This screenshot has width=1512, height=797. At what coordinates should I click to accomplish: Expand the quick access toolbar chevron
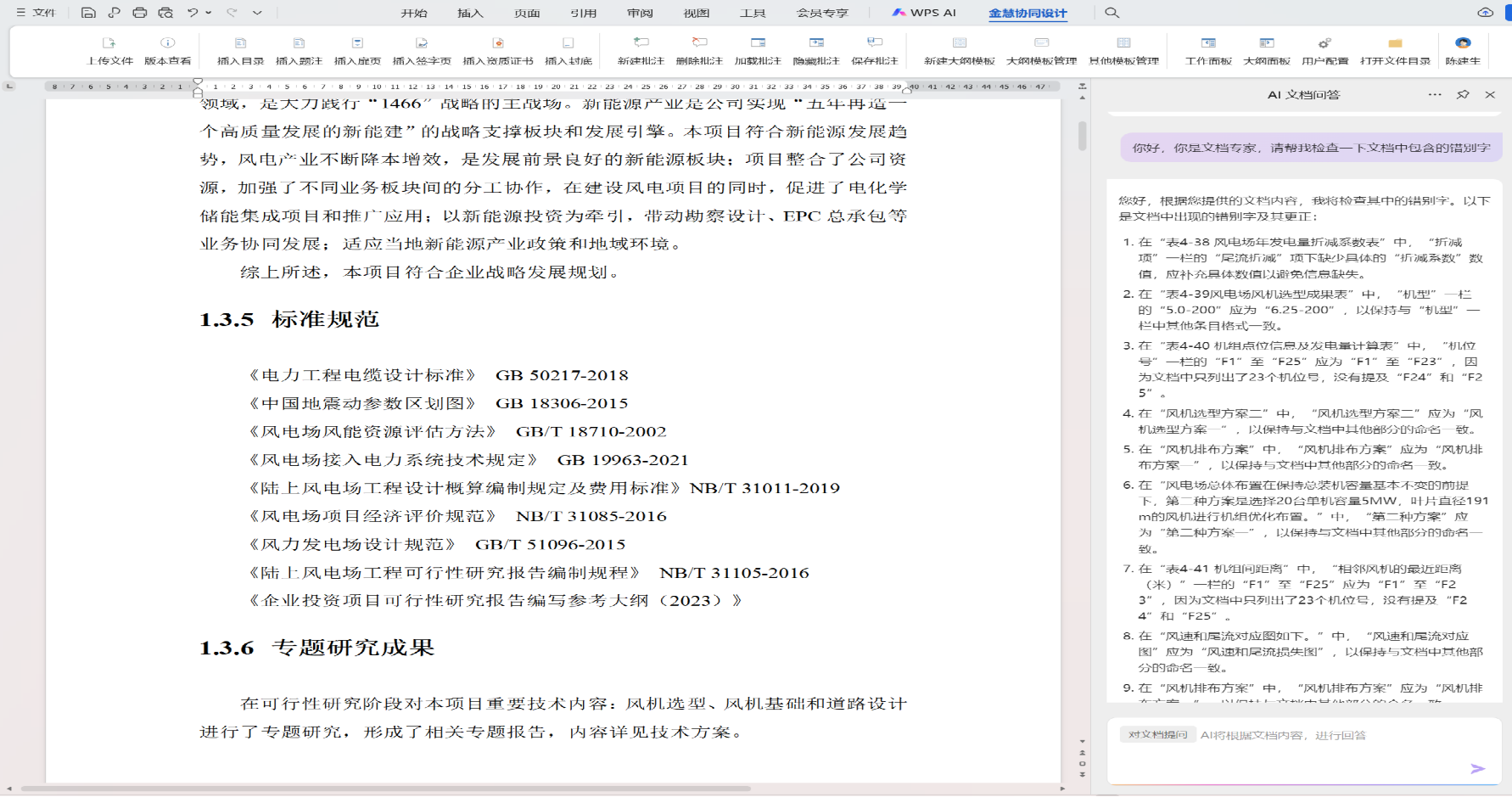click(257, 13)
